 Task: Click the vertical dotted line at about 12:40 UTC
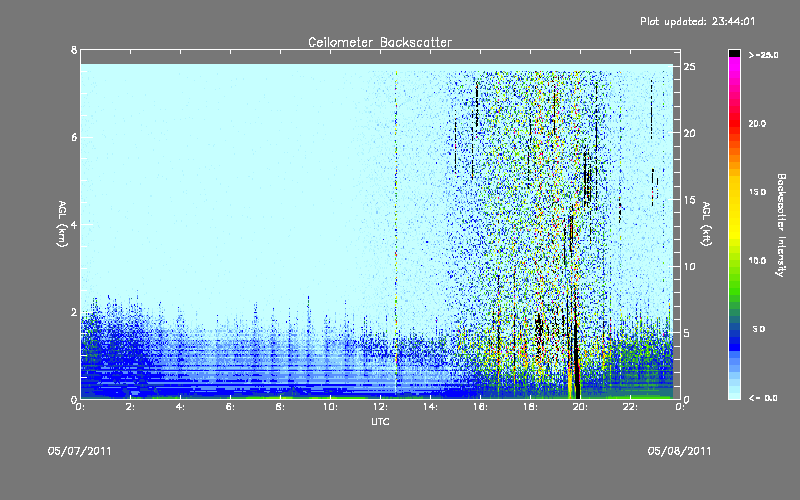tap(396, 232)
